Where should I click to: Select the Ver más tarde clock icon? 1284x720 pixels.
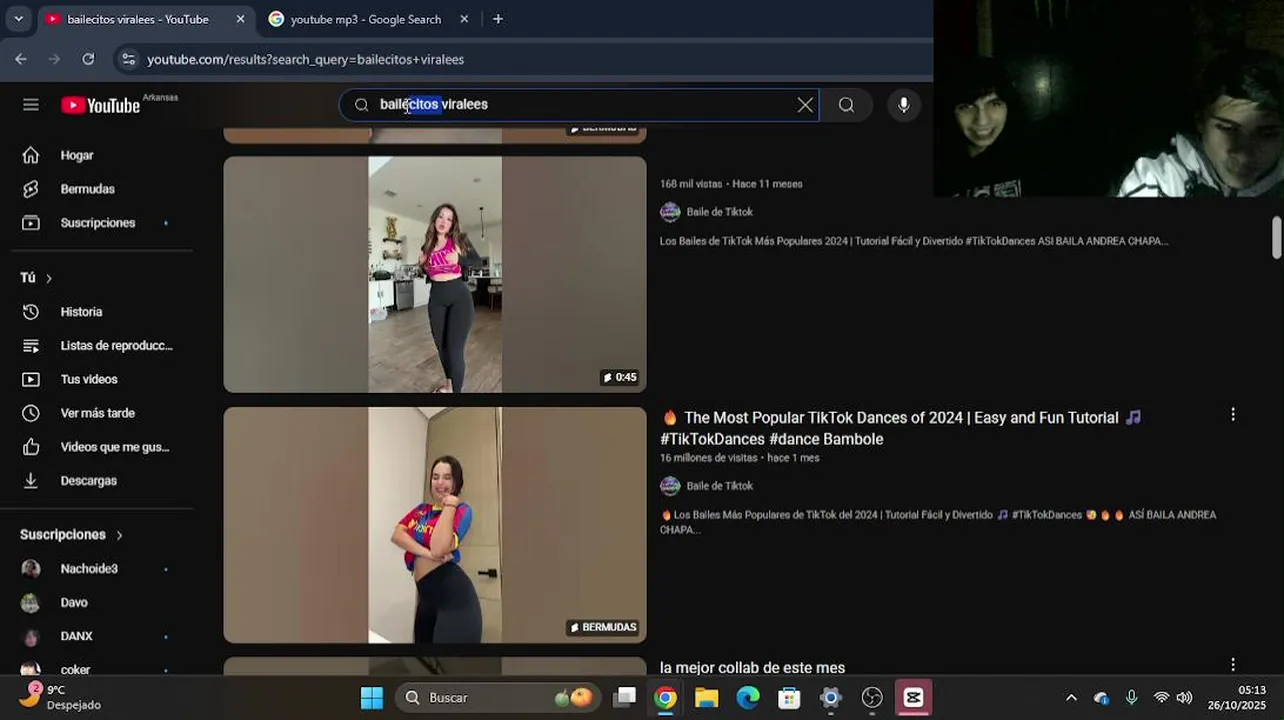pos(31,413)
